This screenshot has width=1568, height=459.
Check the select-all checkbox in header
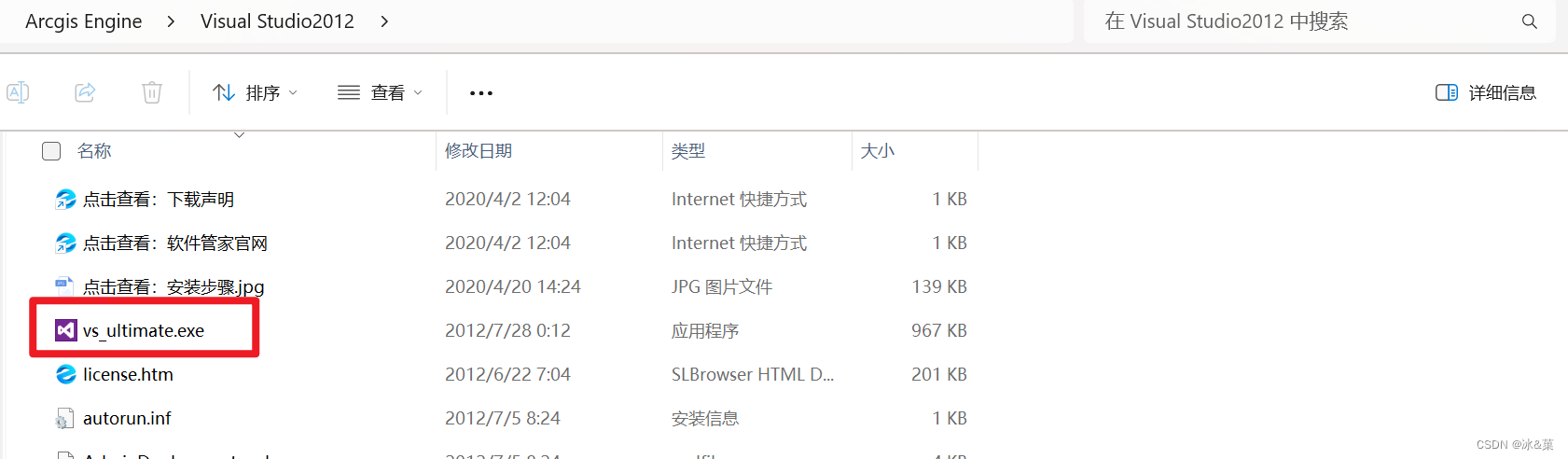[51, 151]
